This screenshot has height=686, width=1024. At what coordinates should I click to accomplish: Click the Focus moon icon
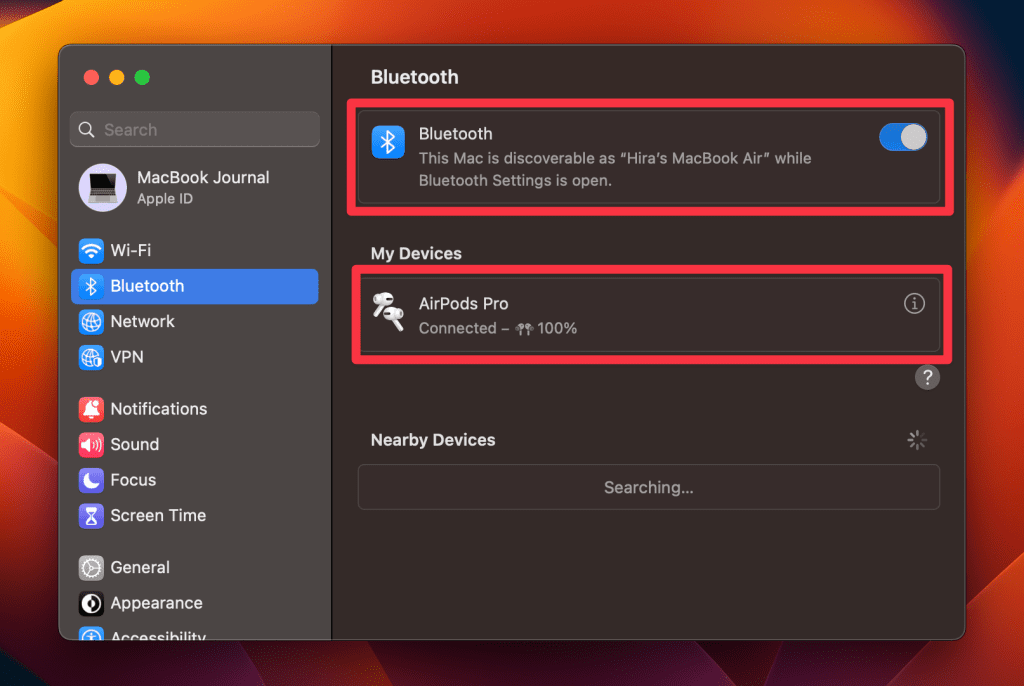coord(91,480)
